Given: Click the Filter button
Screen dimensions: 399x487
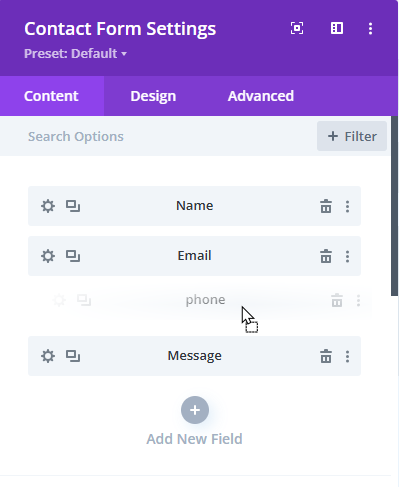Looking at the screenshot, I should 352,136.
